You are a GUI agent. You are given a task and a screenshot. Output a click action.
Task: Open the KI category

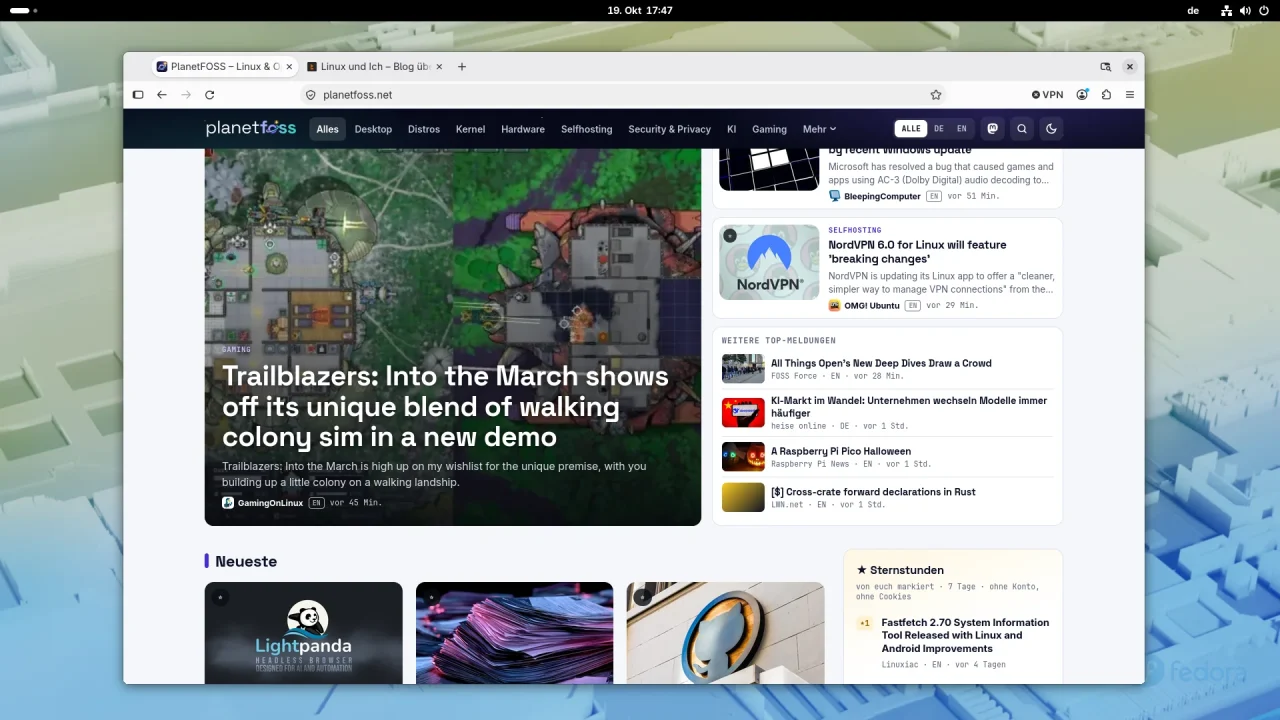pyautogui.click(x=732, y=129)
